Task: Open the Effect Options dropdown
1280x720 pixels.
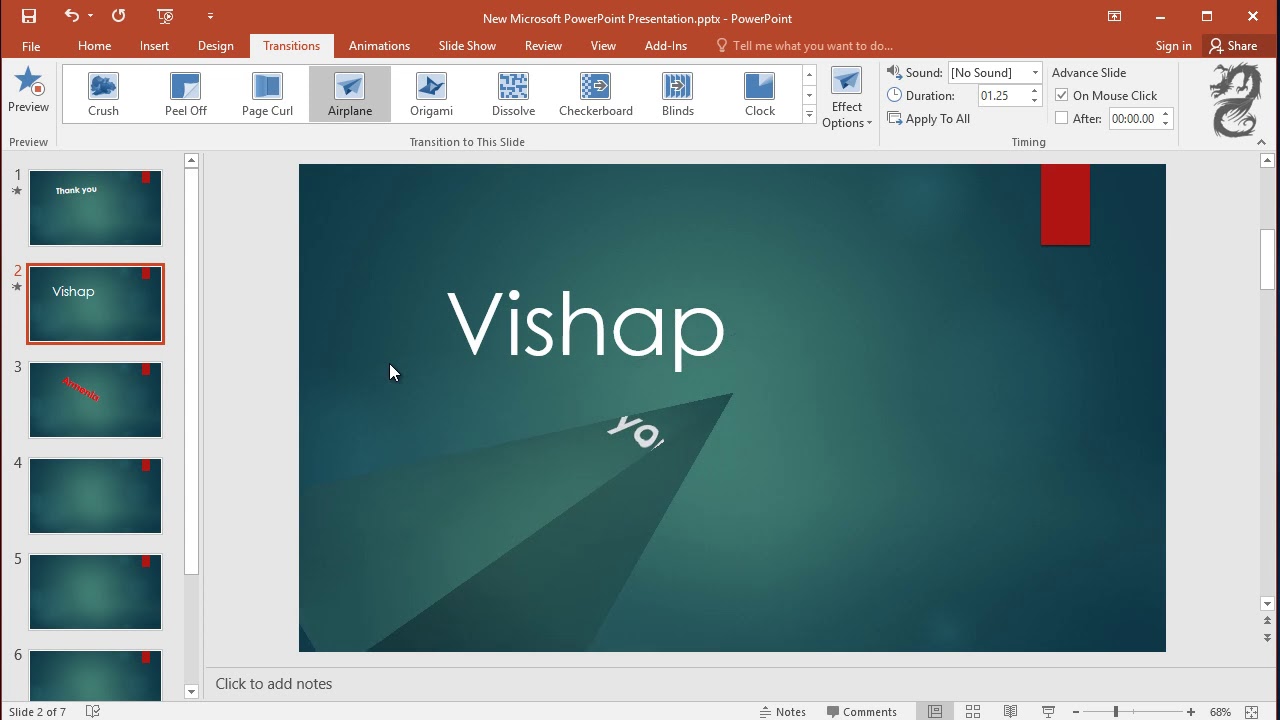Action: click(847, 98)
